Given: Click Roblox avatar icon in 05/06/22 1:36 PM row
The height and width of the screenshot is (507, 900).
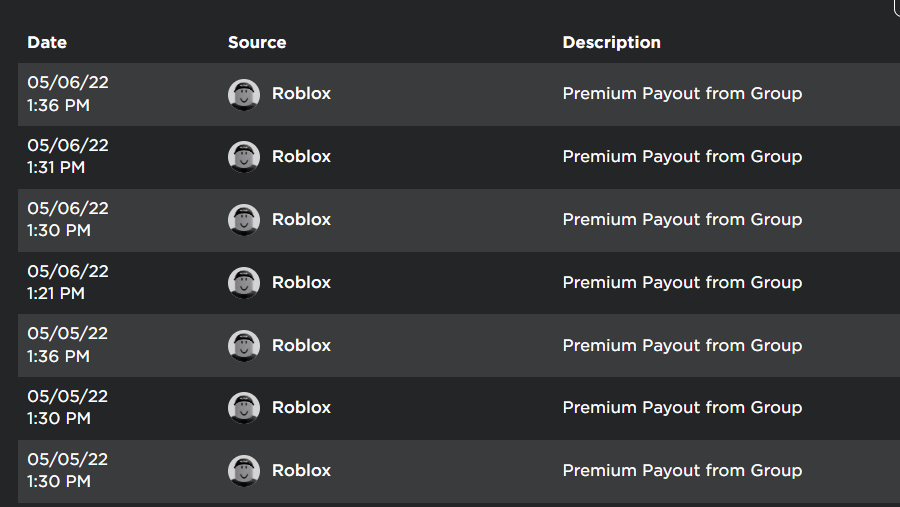Looking at the screenshot, I should coord(244,95).
